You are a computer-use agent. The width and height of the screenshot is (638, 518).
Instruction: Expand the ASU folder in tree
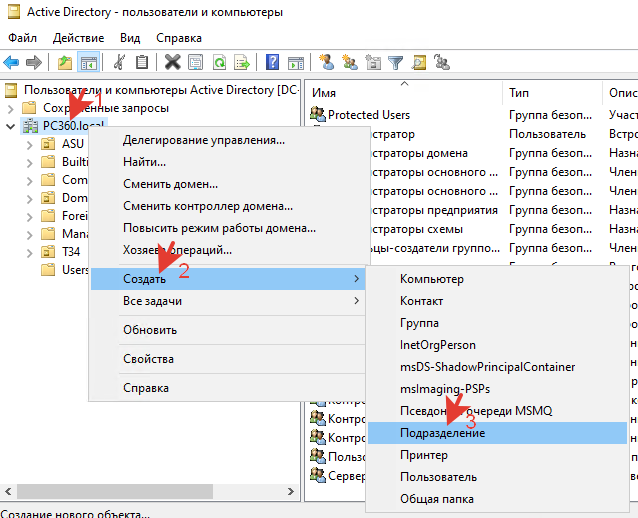[x=33, y=144]
